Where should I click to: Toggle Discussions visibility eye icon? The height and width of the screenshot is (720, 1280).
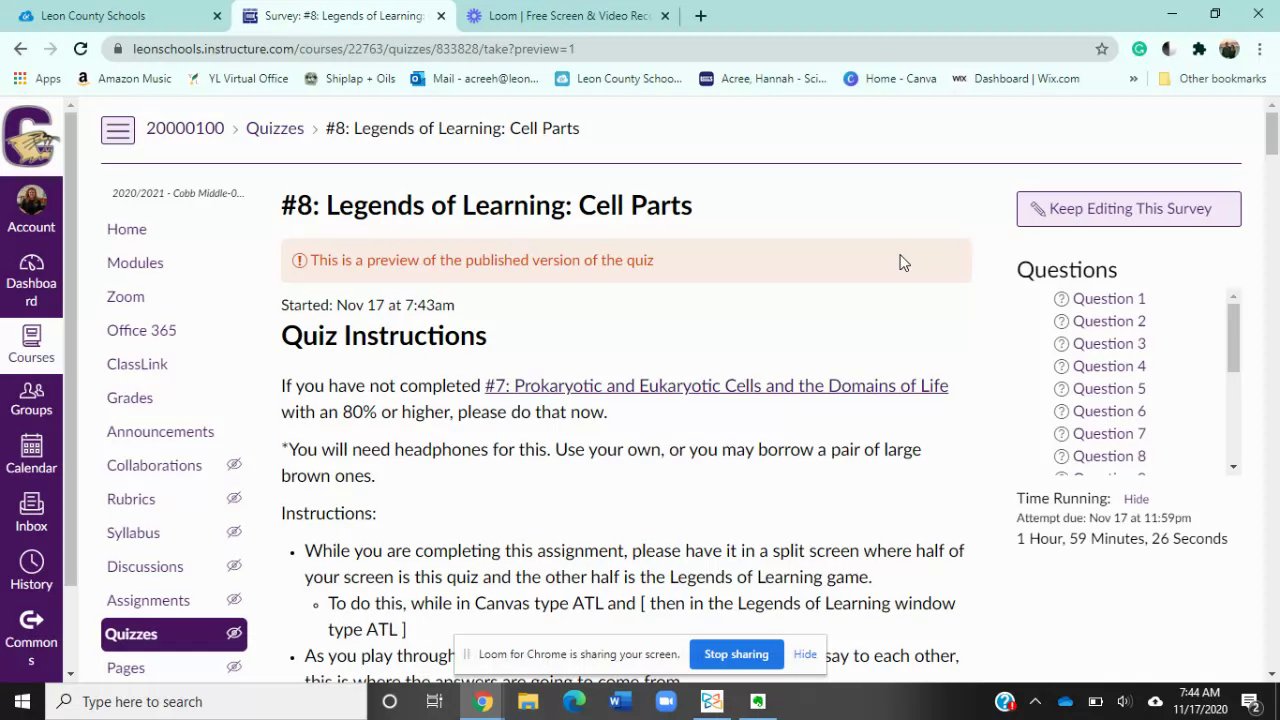click(234, 566)
